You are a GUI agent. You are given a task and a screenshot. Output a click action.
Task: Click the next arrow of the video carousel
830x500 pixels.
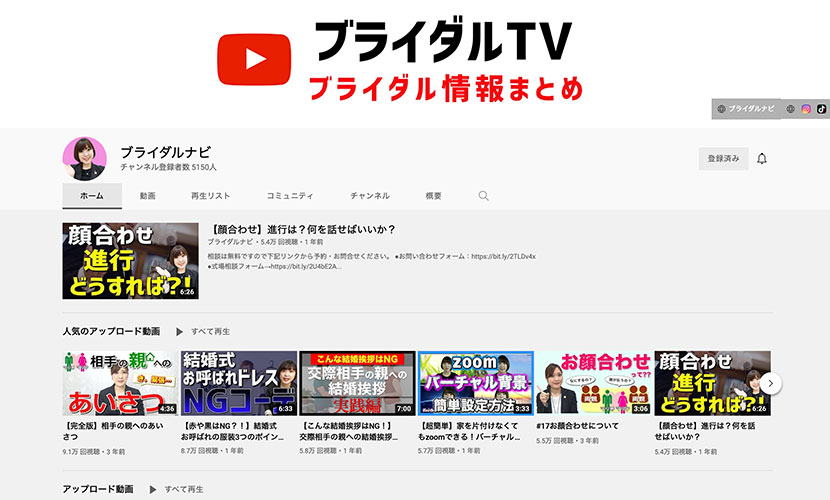pyautogui.click(x=771, y=383)
